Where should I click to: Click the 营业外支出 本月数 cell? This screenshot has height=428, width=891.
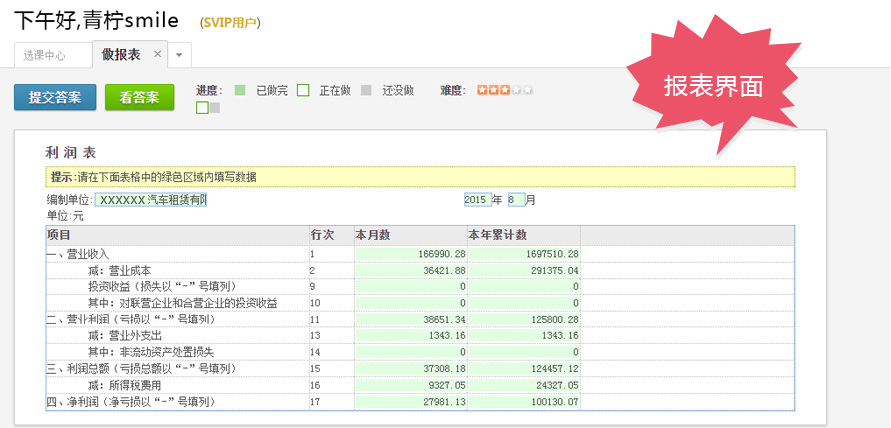pos(411,335)
